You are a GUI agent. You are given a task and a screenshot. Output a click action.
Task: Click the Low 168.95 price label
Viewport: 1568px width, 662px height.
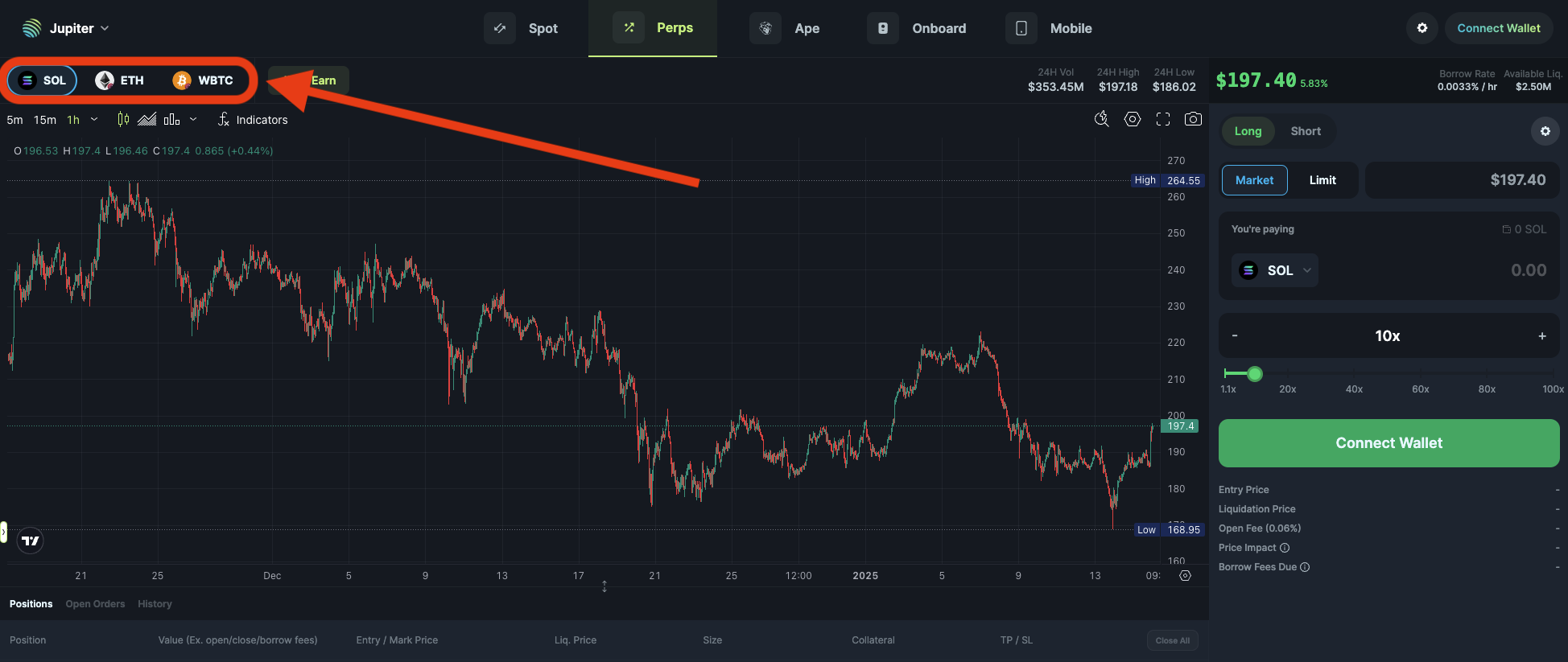1168,529
